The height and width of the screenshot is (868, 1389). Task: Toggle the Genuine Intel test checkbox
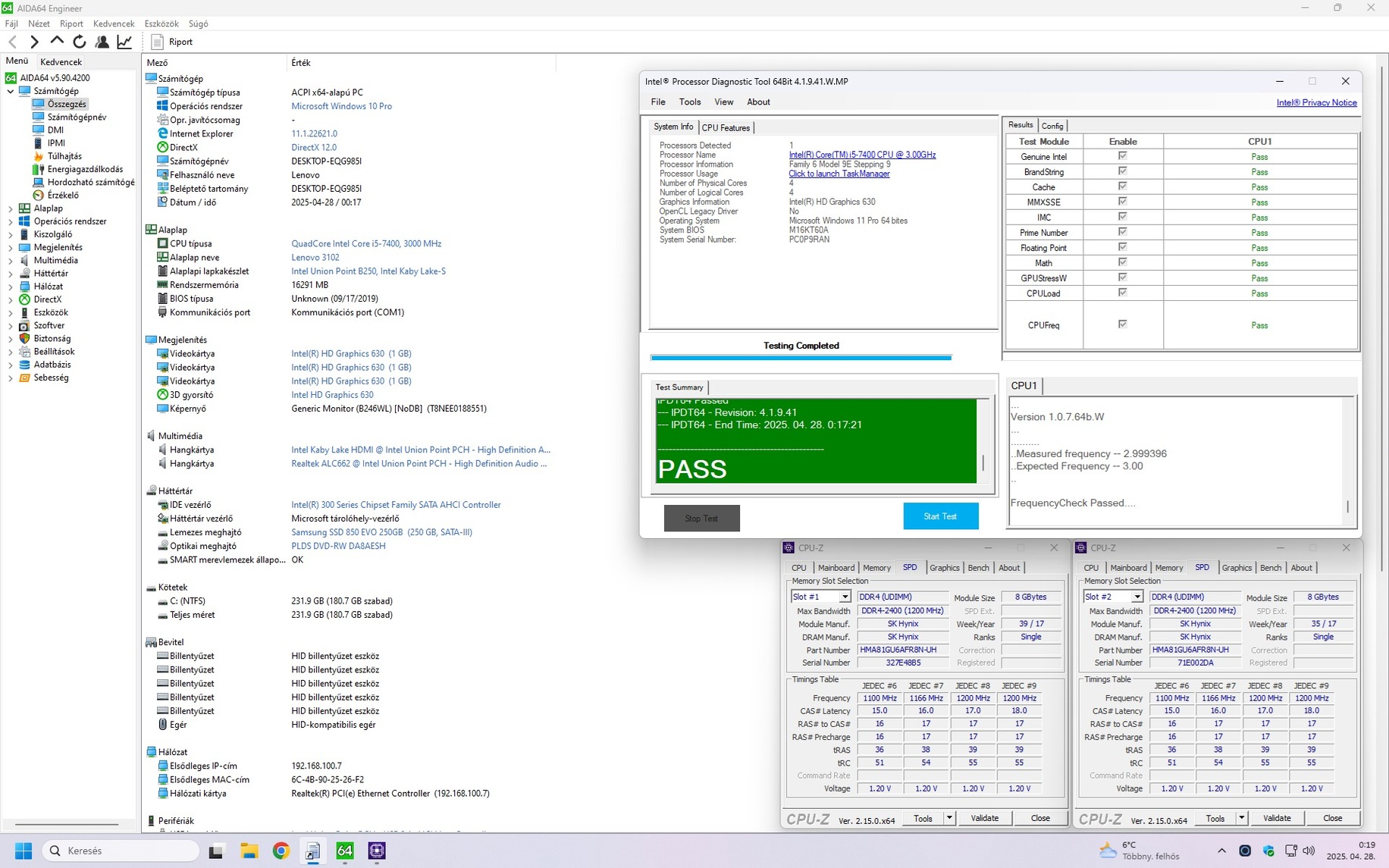[x=1122, y=156]
